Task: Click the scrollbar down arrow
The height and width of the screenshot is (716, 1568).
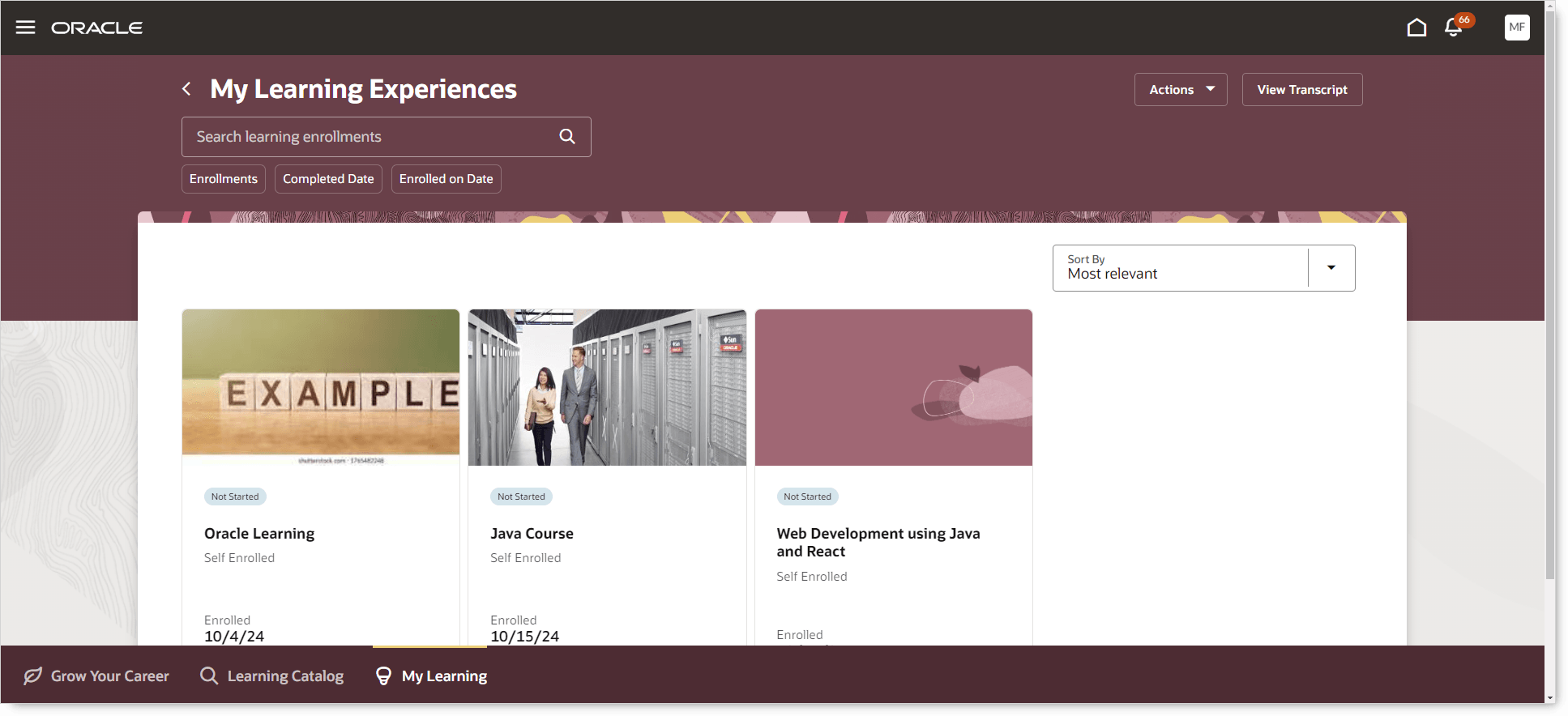Action: 1550,698
